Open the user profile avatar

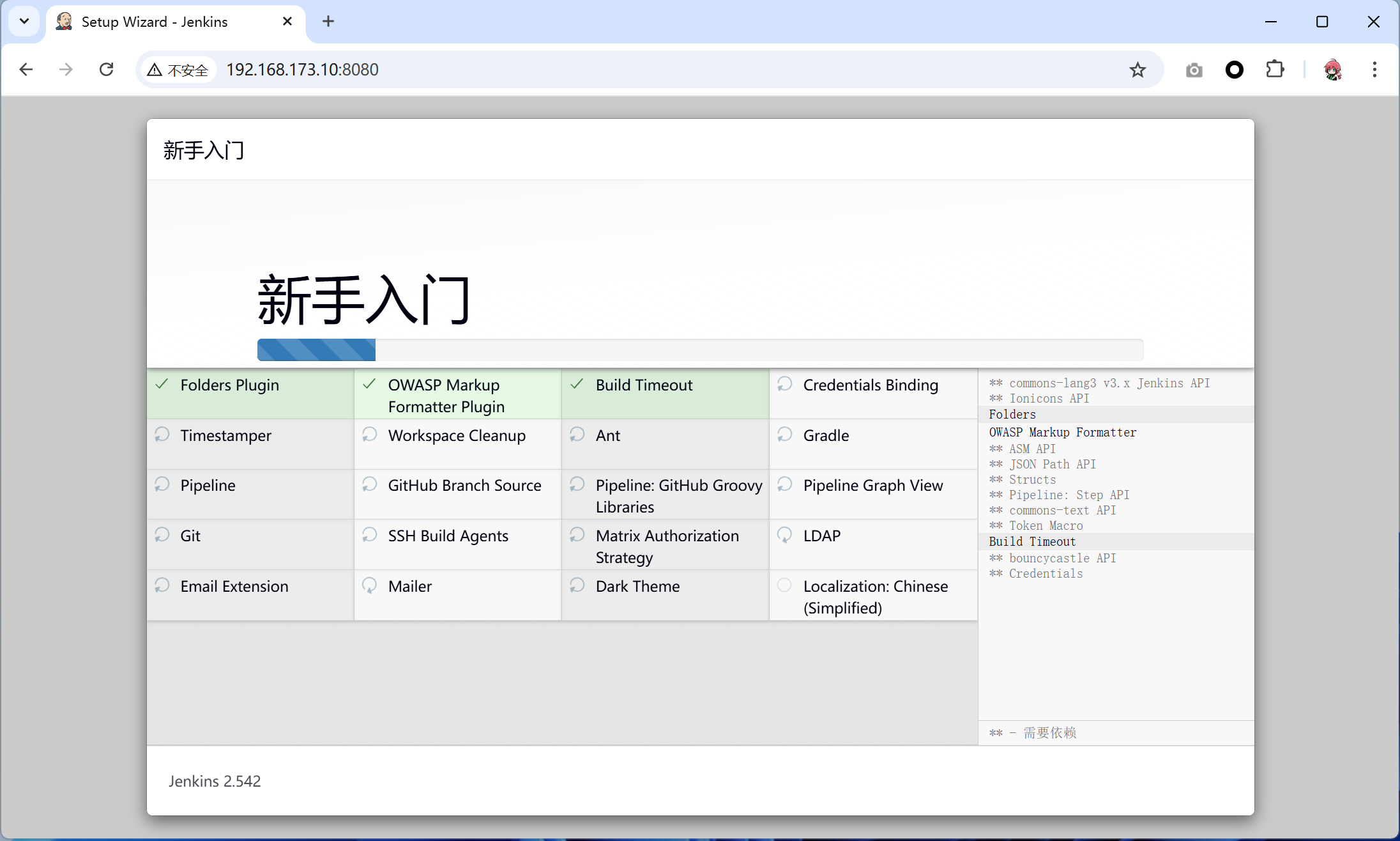1333,69
